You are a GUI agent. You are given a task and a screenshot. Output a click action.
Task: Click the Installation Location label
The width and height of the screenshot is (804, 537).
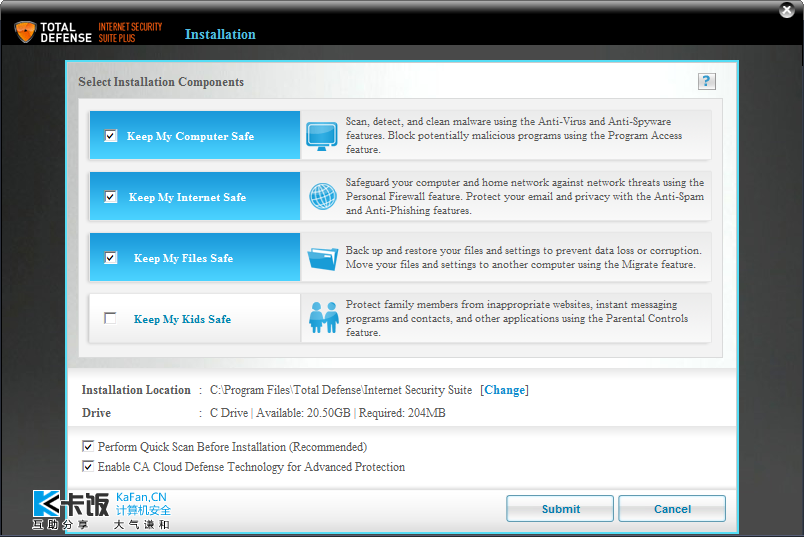pyautogui.click(x=136, y=390)
